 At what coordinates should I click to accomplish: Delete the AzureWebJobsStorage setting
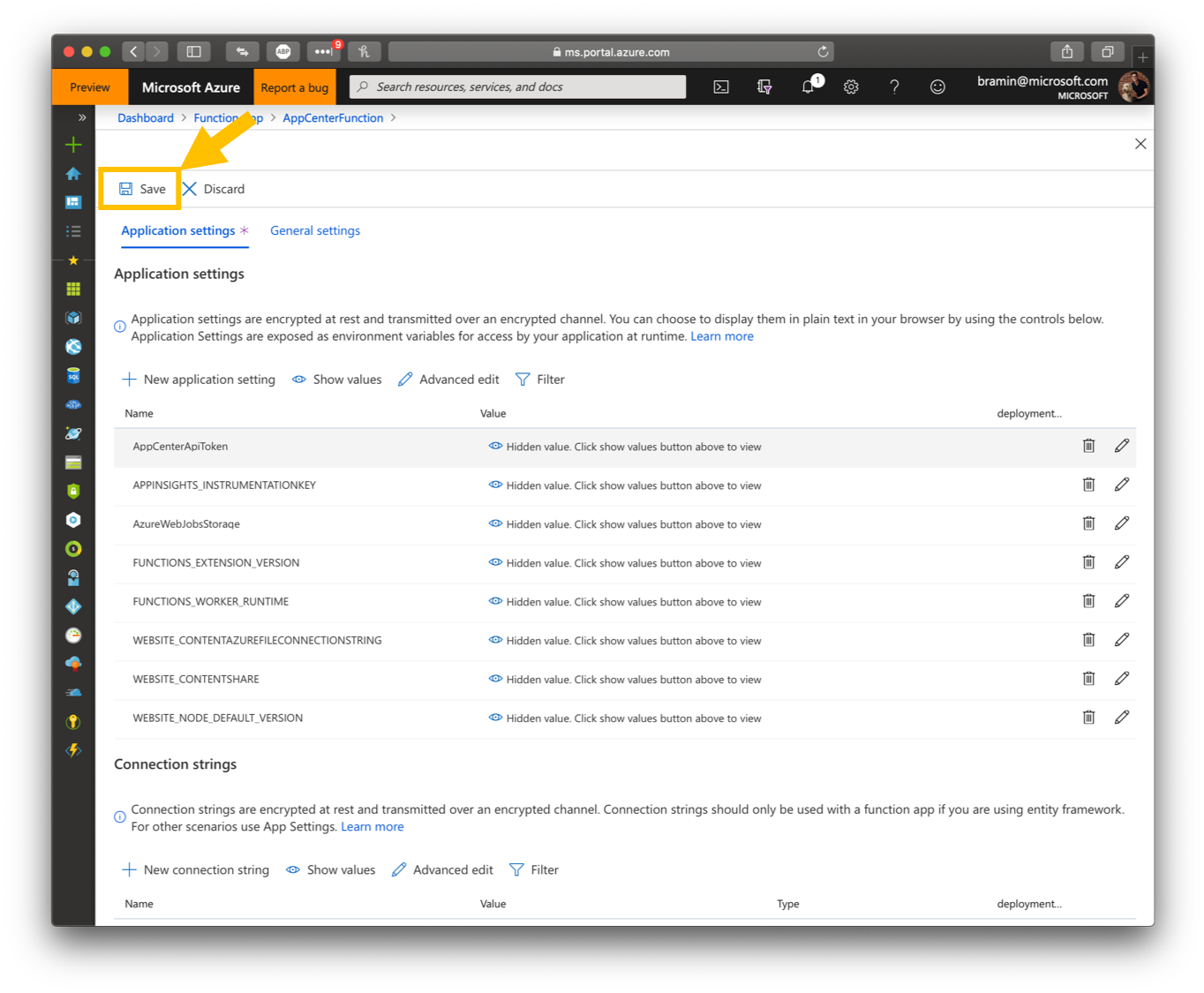pyautogui.click(x=1088, y=523)
